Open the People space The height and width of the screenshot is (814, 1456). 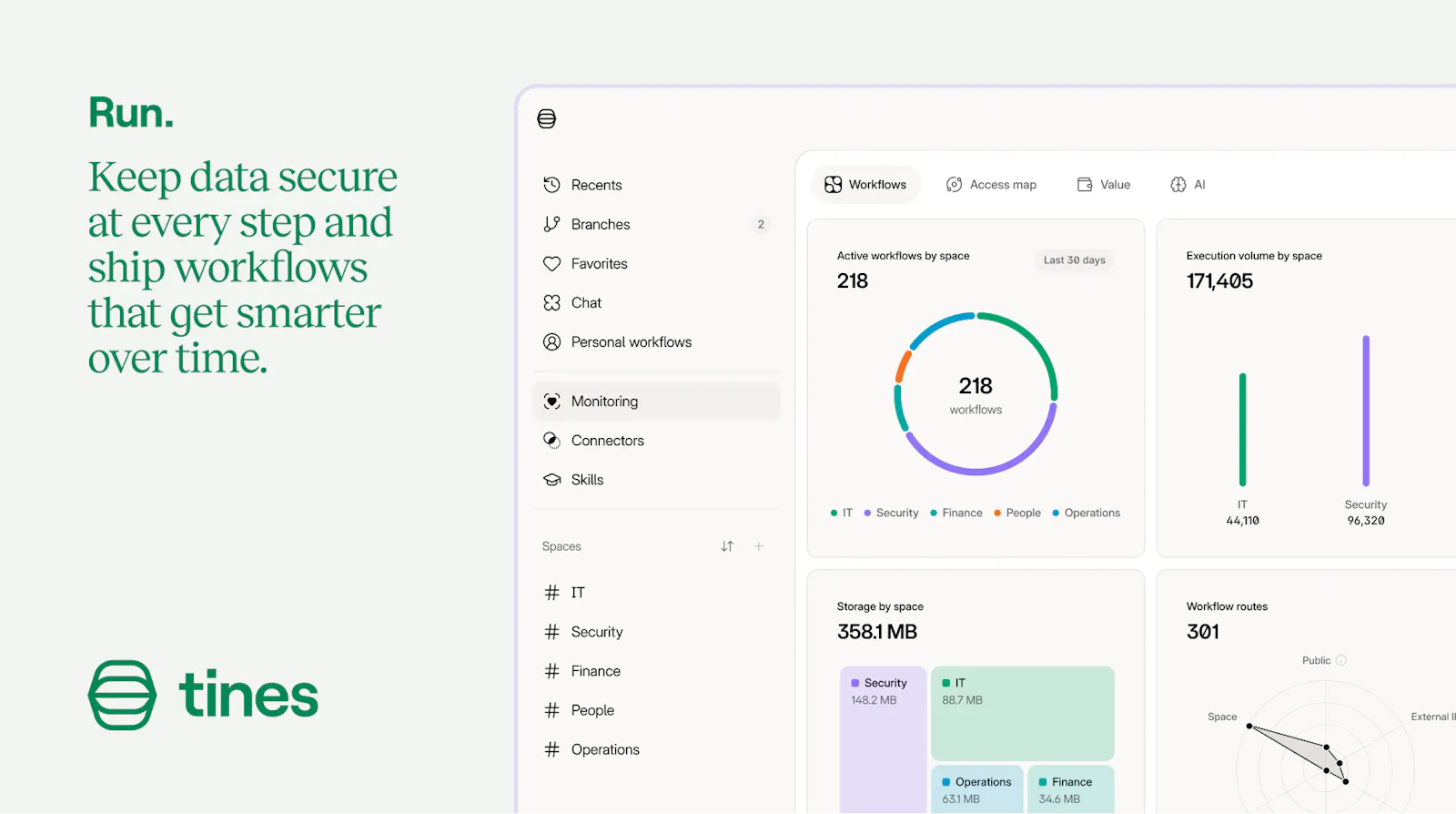656,710
